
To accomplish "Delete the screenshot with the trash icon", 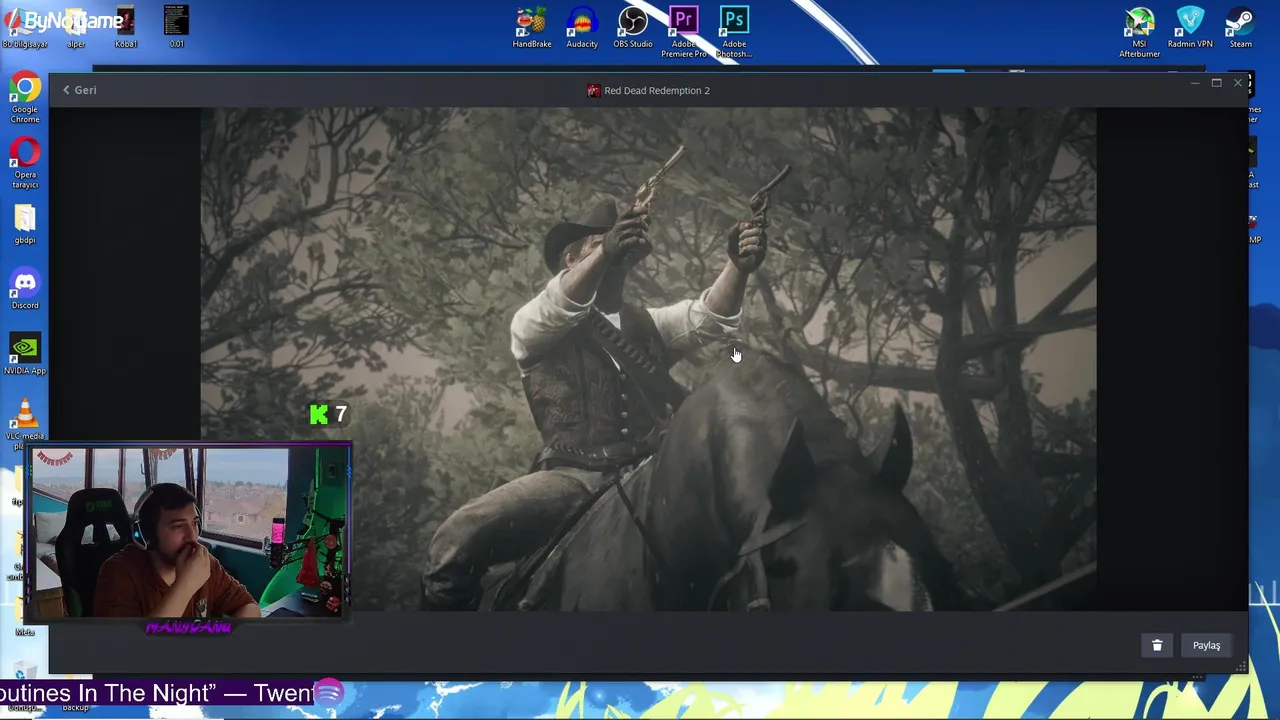I will tap(1157, 645).
